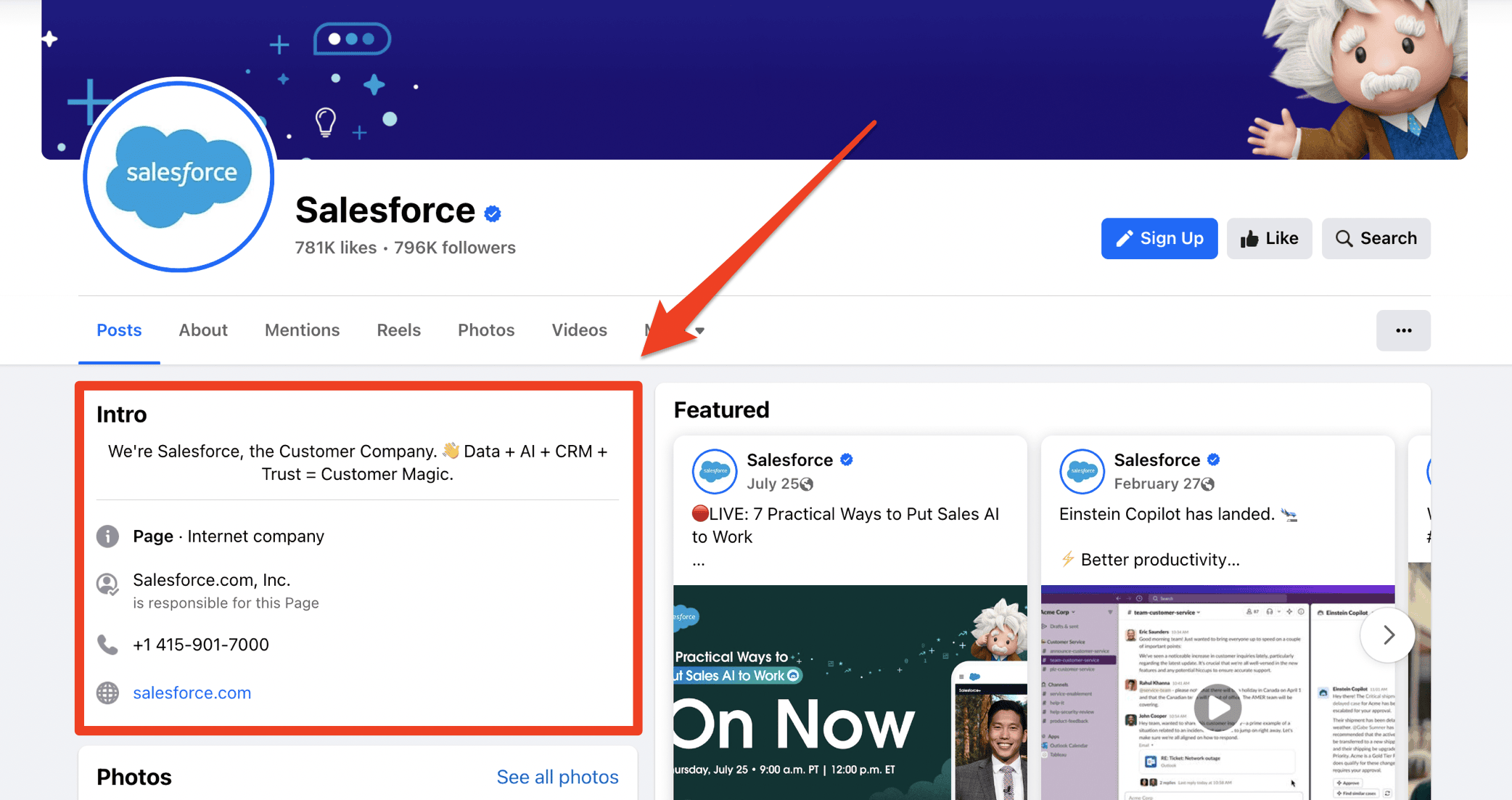Click Salesforce name on February 27 post
Screen dimensions: 1512x800
pyautogui.click(x=1156, y=460)
